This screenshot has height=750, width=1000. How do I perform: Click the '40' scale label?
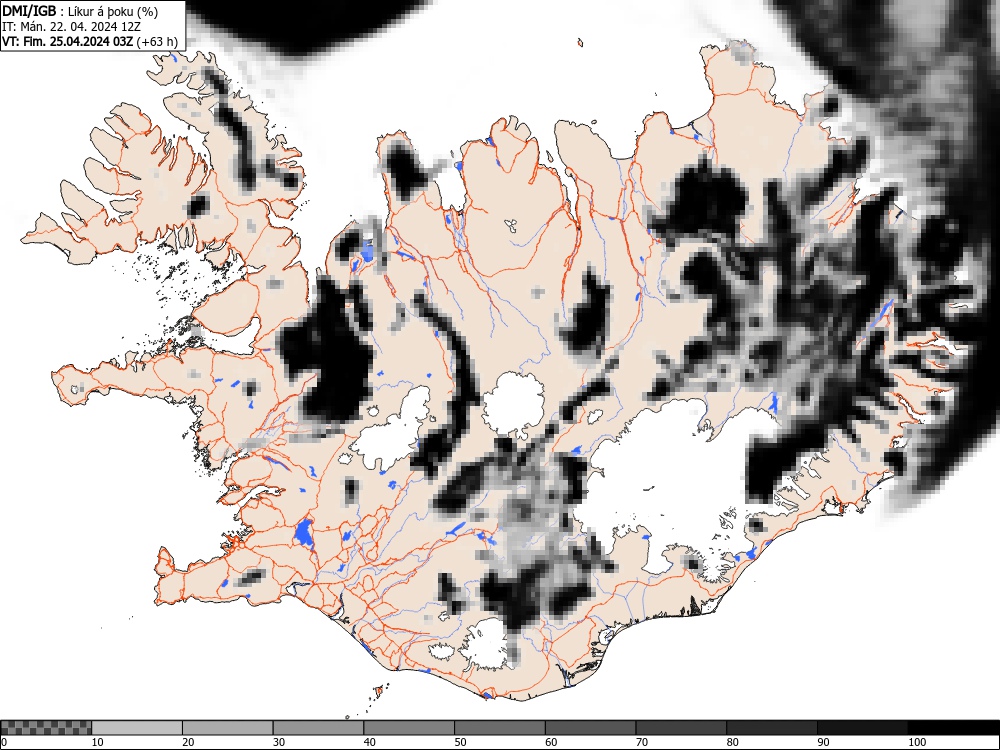coord(369,742)
